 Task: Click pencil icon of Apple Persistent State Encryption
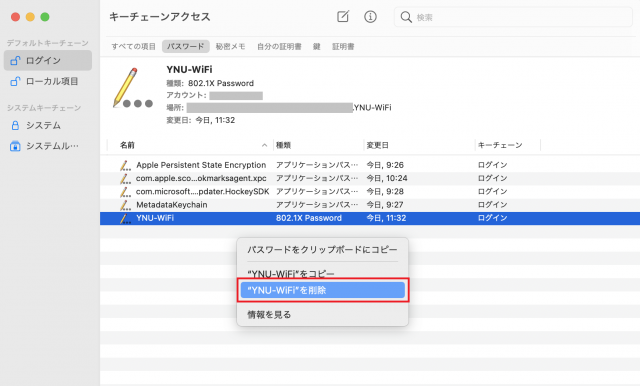click(125, 165)
